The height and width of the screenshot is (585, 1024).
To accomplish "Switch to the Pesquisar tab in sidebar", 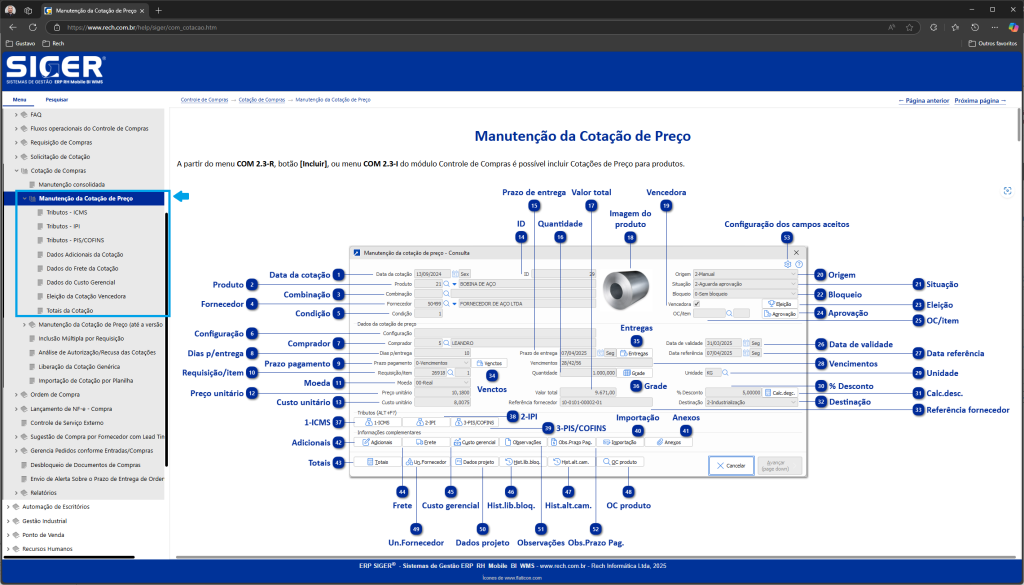I will pyautogui.click(x=57, y=100).
